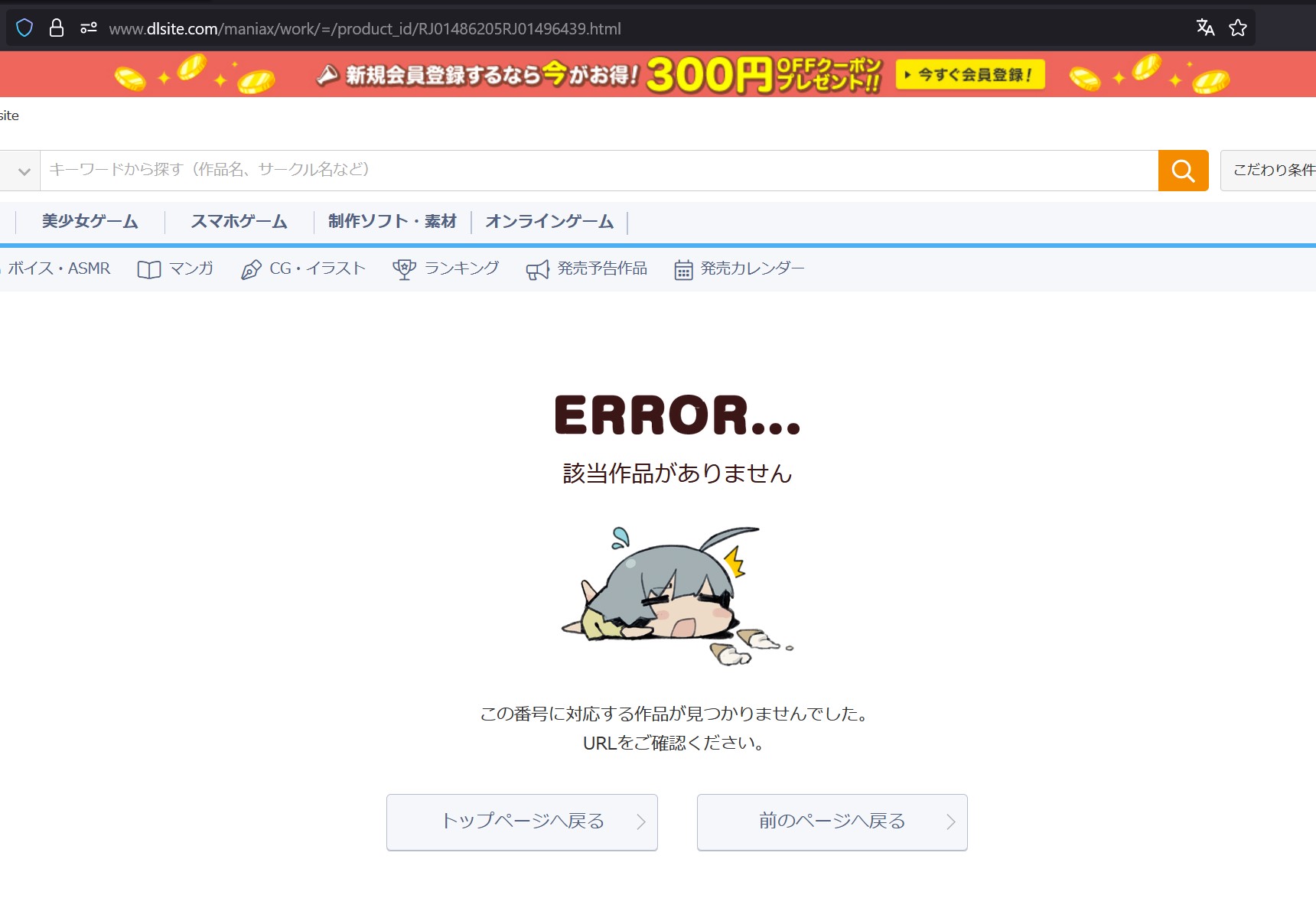This screenshot has width=1316, height=911.
Task: Click the release calendar icon
Action: pyautogui.click(x=683, y=270)
